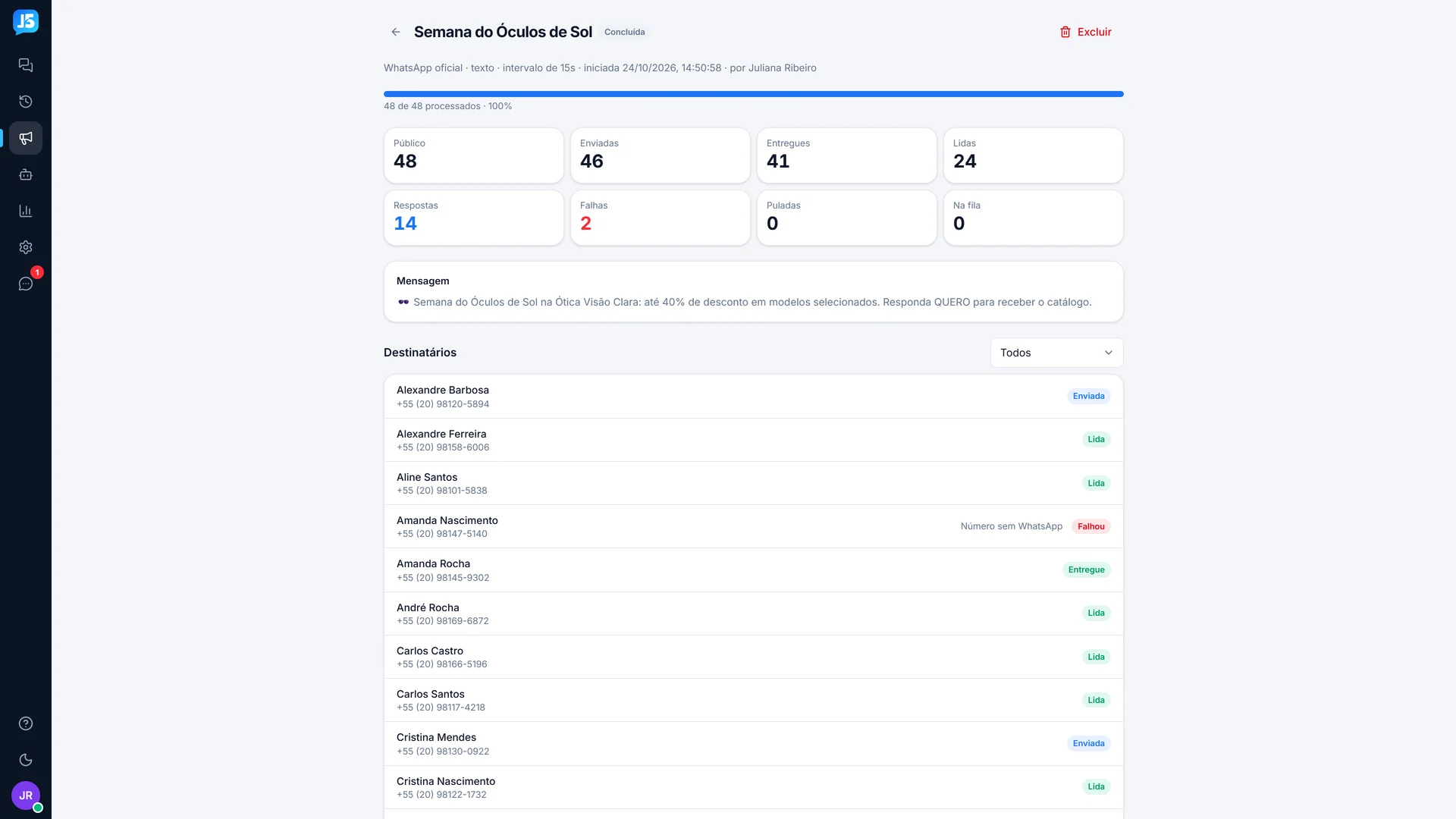1456x819 pixels.
Task: Open the help question mark icon
Action: tap(26, 723)
